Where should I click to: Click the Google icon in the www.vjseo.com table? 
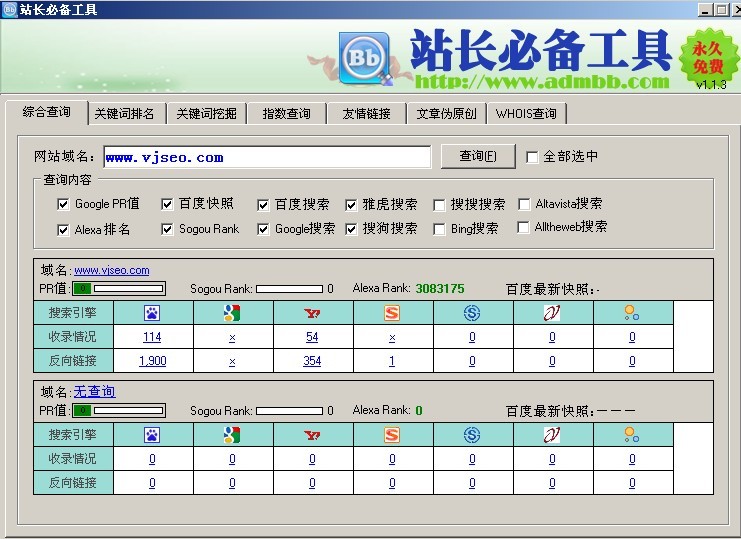[232, 313]
